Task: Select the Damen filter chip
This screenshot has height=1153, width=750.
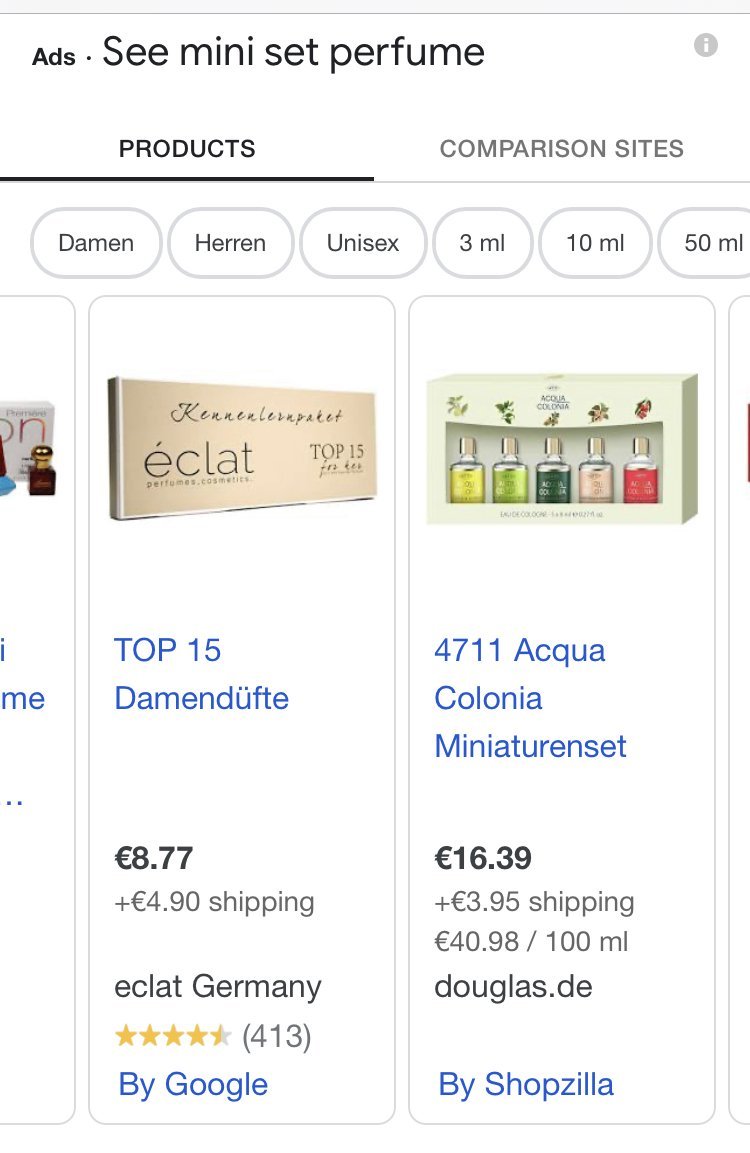Action: (x=96, y=243)
